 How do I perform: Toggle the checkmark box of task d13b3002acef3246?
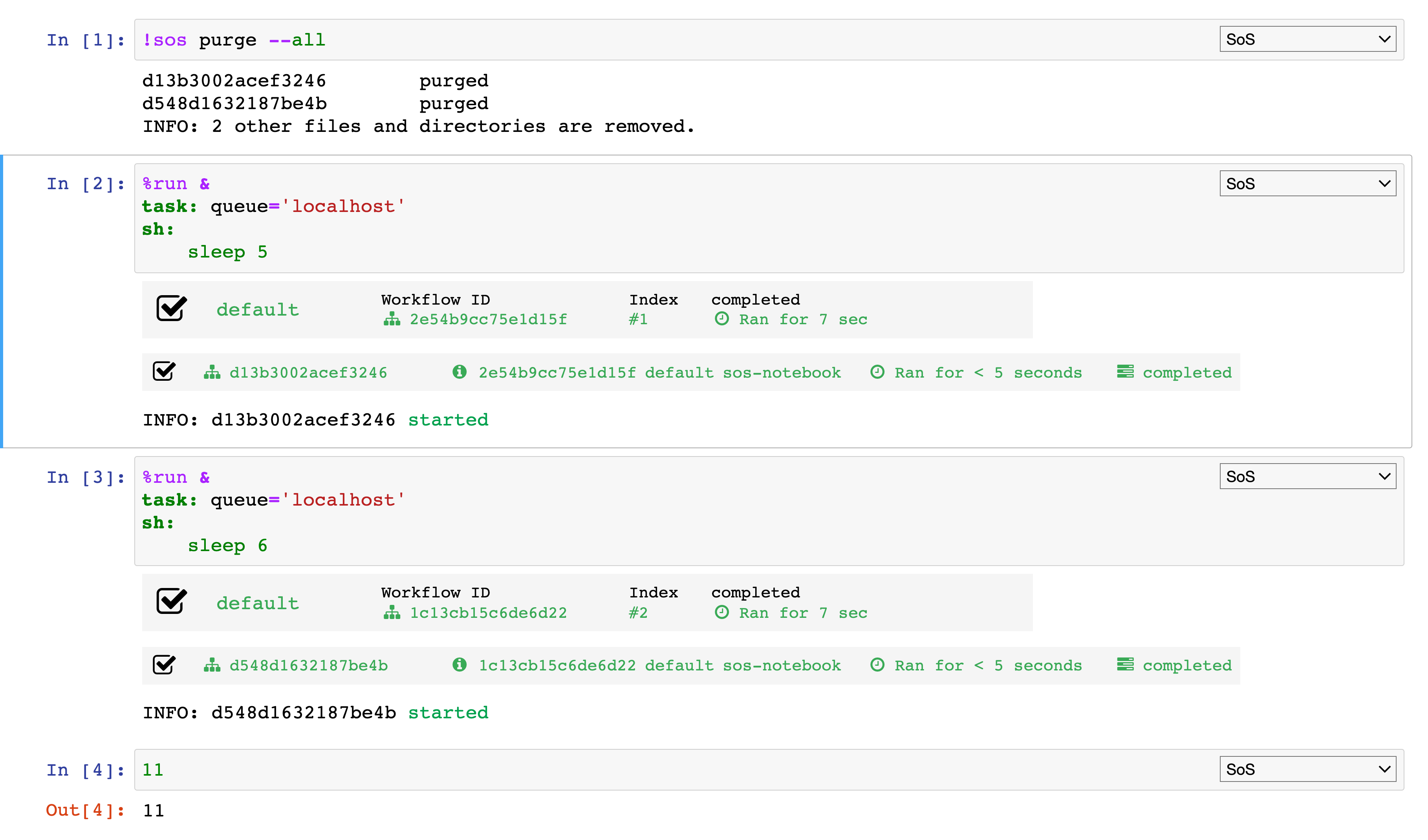point(164,371)
